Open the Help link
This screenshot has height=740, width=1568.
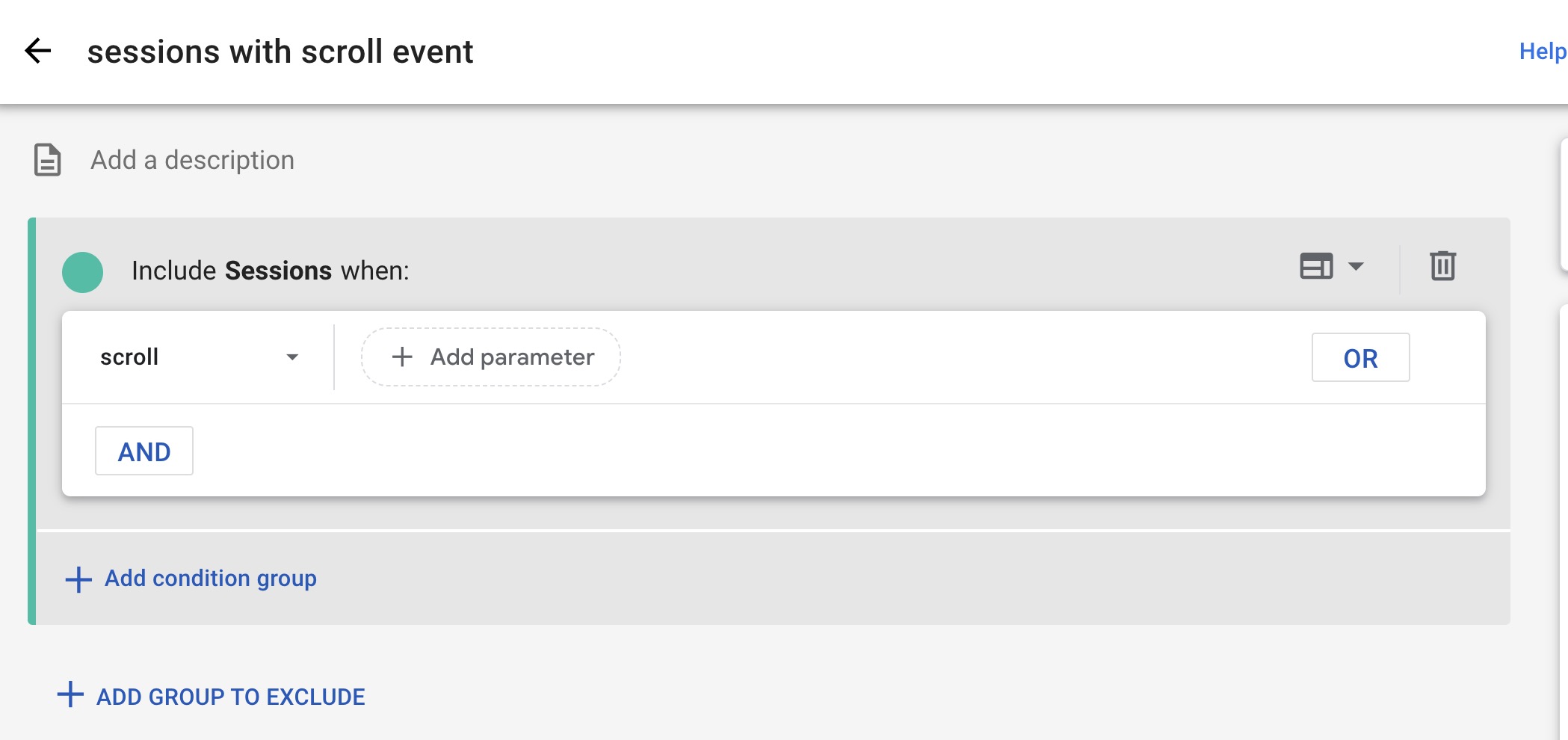tap(1543, 51)
